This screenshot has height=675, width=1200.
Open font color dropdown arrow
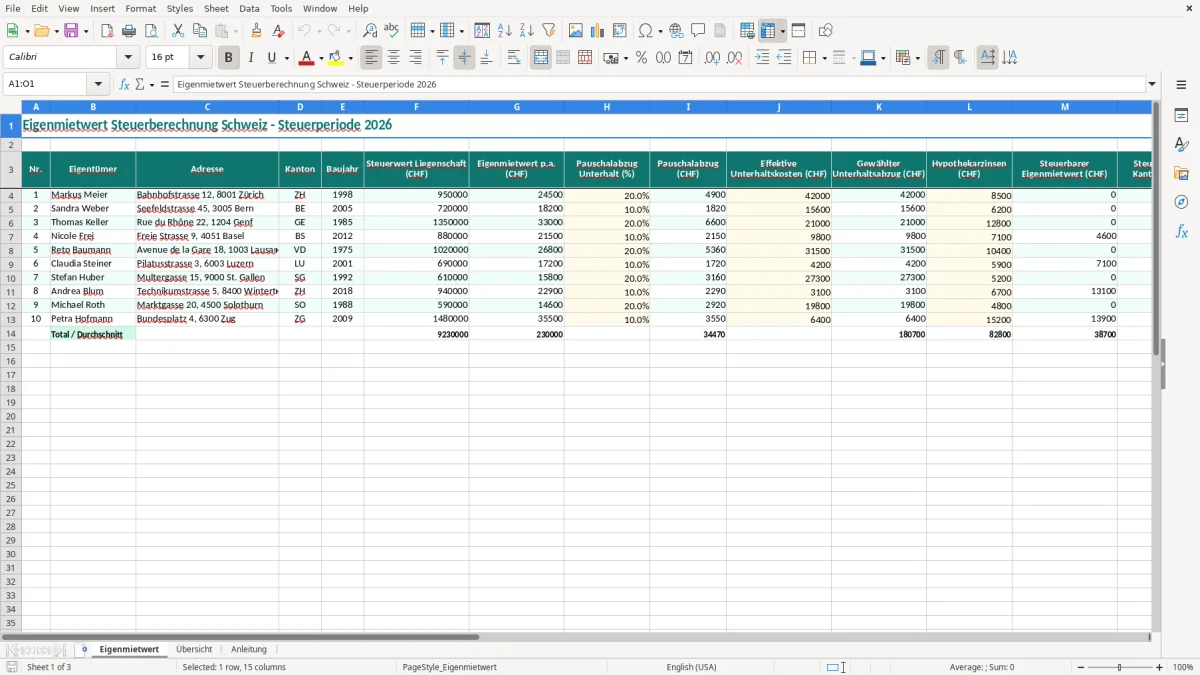[321, 58]
